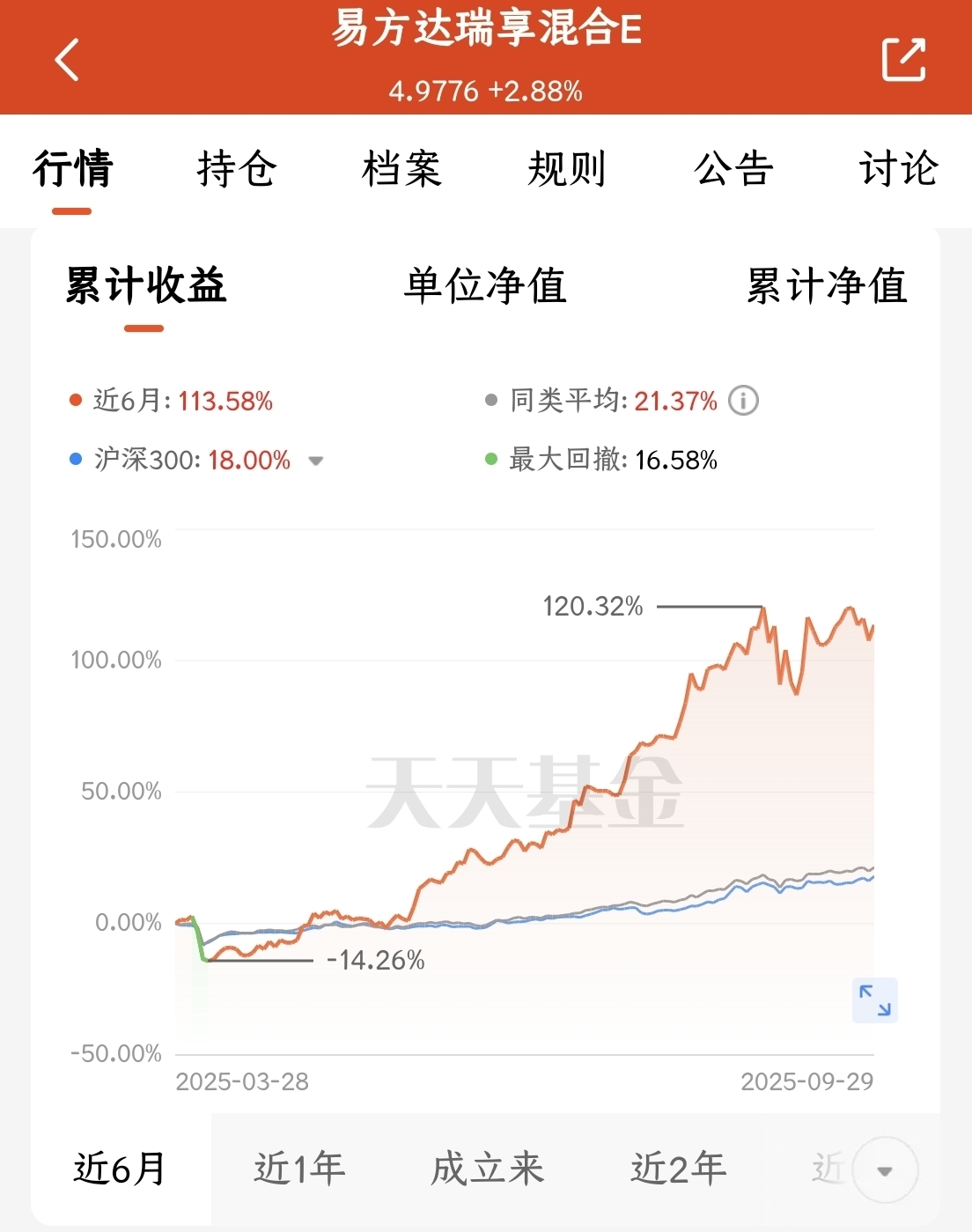Go to the 规则 tab
This screenshot has width=972, height=1232.
(567, 168)
